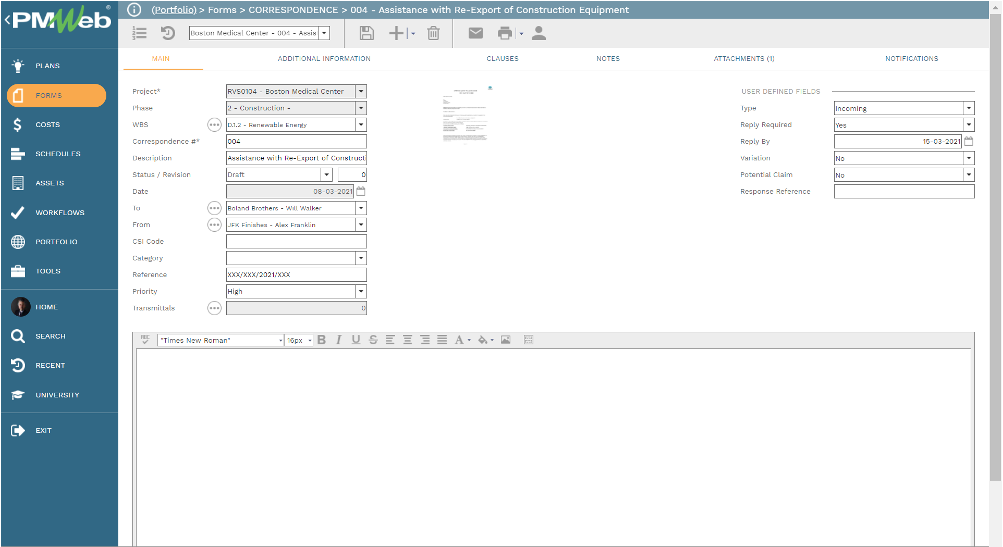The image size is (1003, 547).
Task: Click the attached document thumbnail preview
Action: tap(466, 115)
